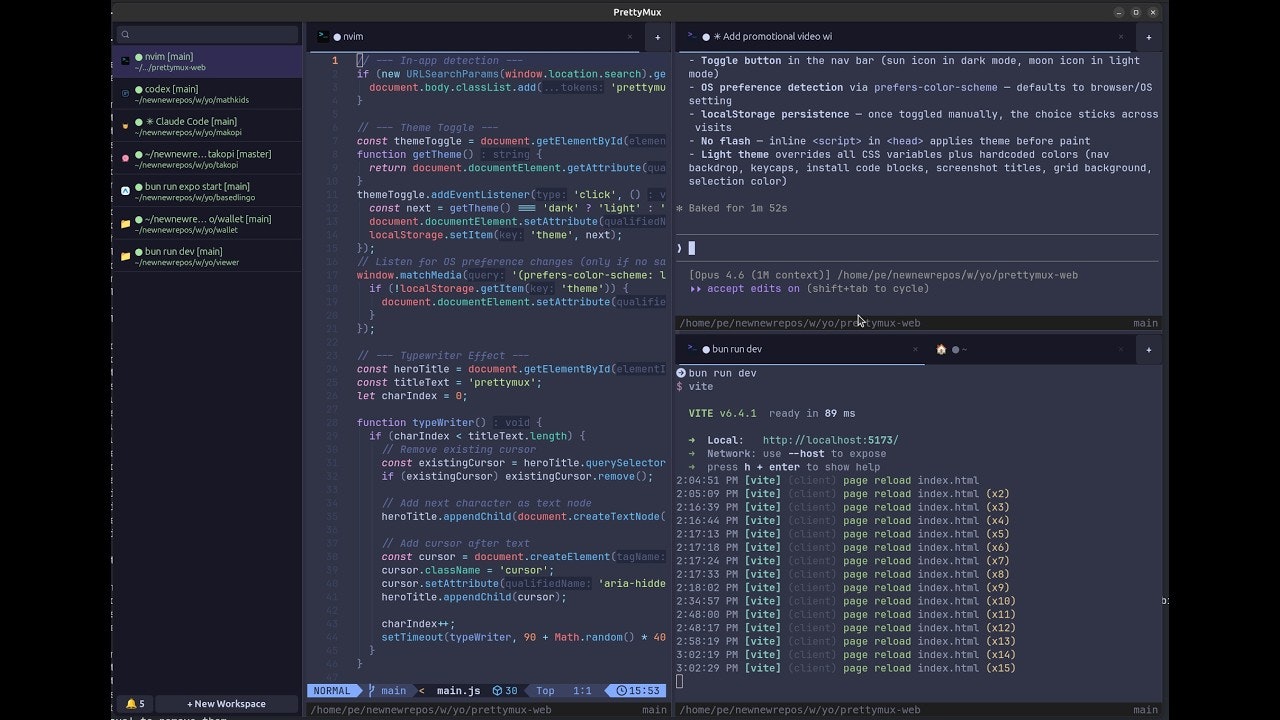The width and height of the screenshot is (1280, 720).
Task: Select the bun run dev tab
Action: click(x=735, y=349)
